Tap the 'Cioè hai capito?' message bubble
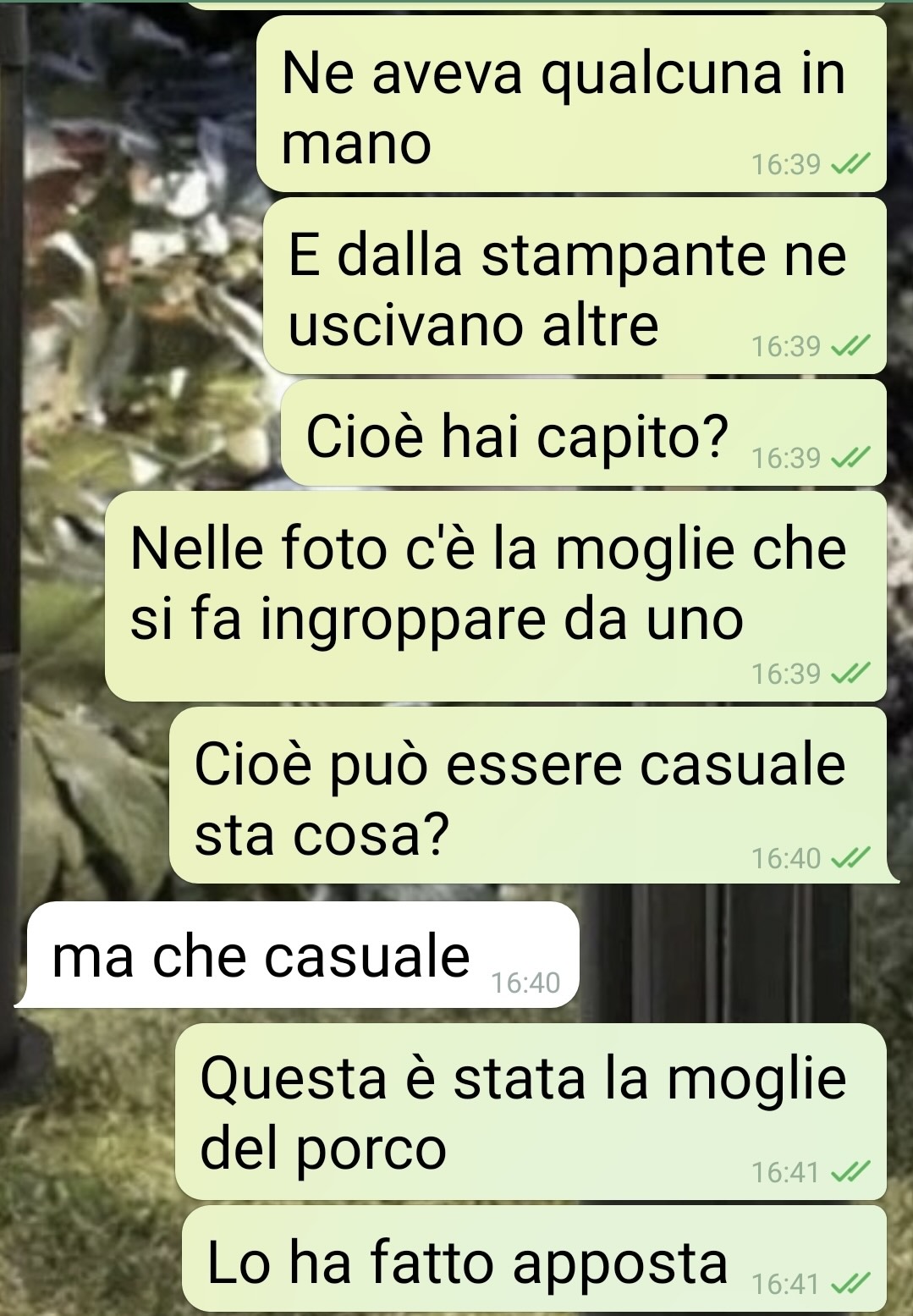The image size is (913, 1316). (583, 433)
